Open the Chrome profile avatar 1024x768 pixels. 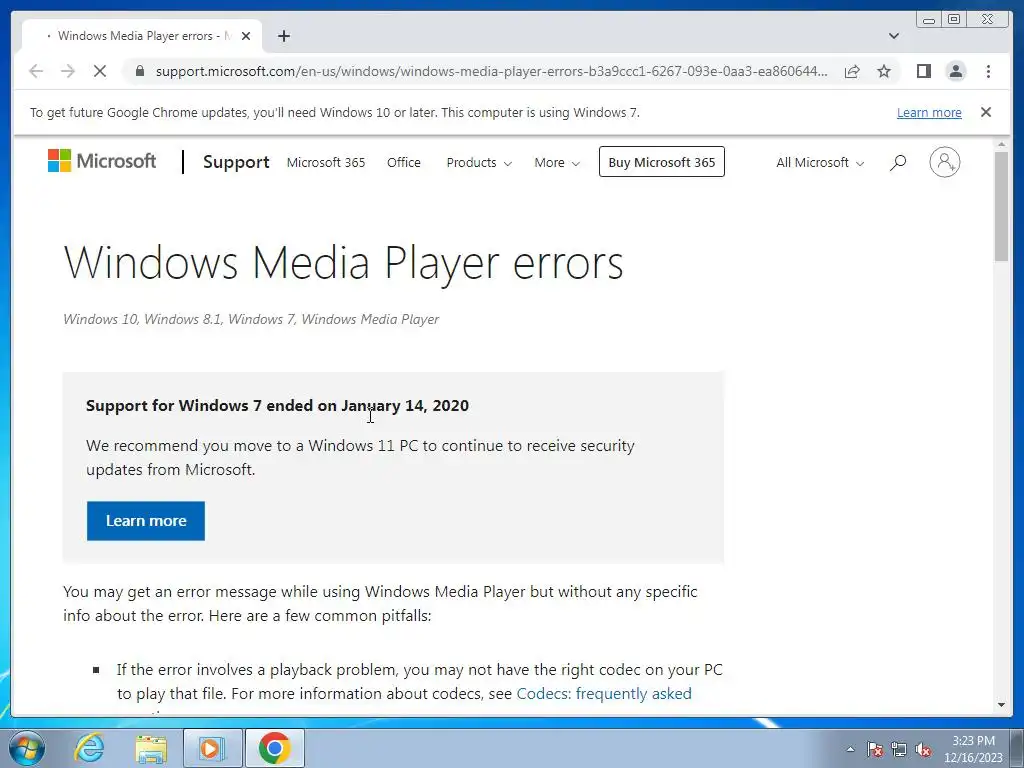955,71
